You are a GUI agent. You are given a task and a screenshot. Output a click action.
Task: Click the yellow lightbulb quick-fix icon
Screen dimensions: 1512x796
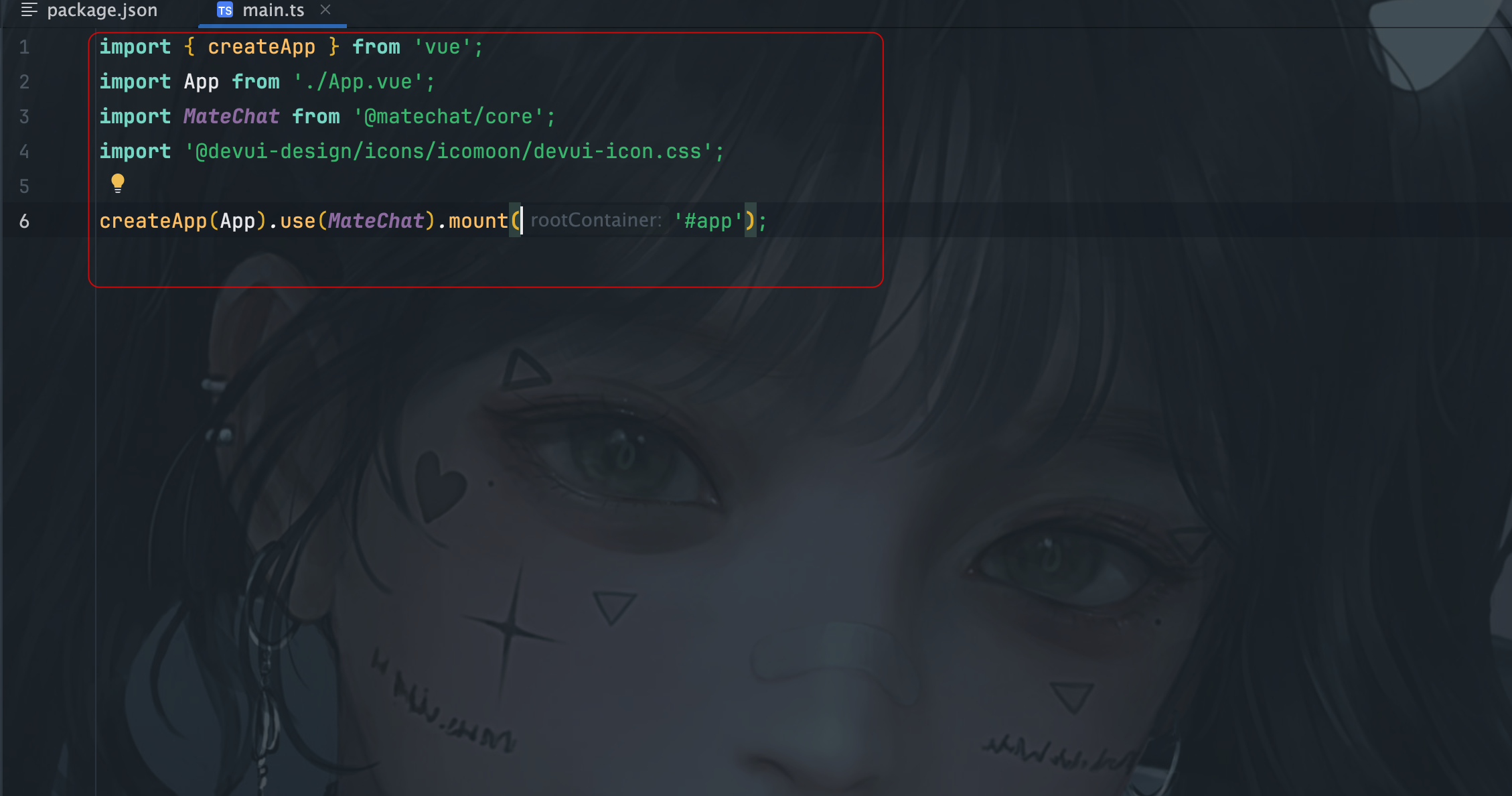[x=118, y=183]
